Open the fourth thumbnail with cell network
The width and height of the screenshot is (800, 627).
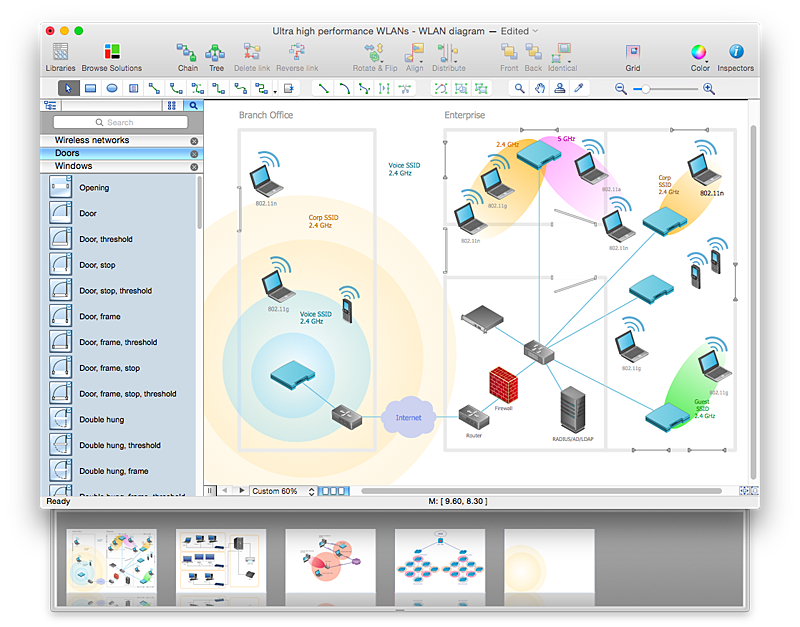click(x=440, y=560)
